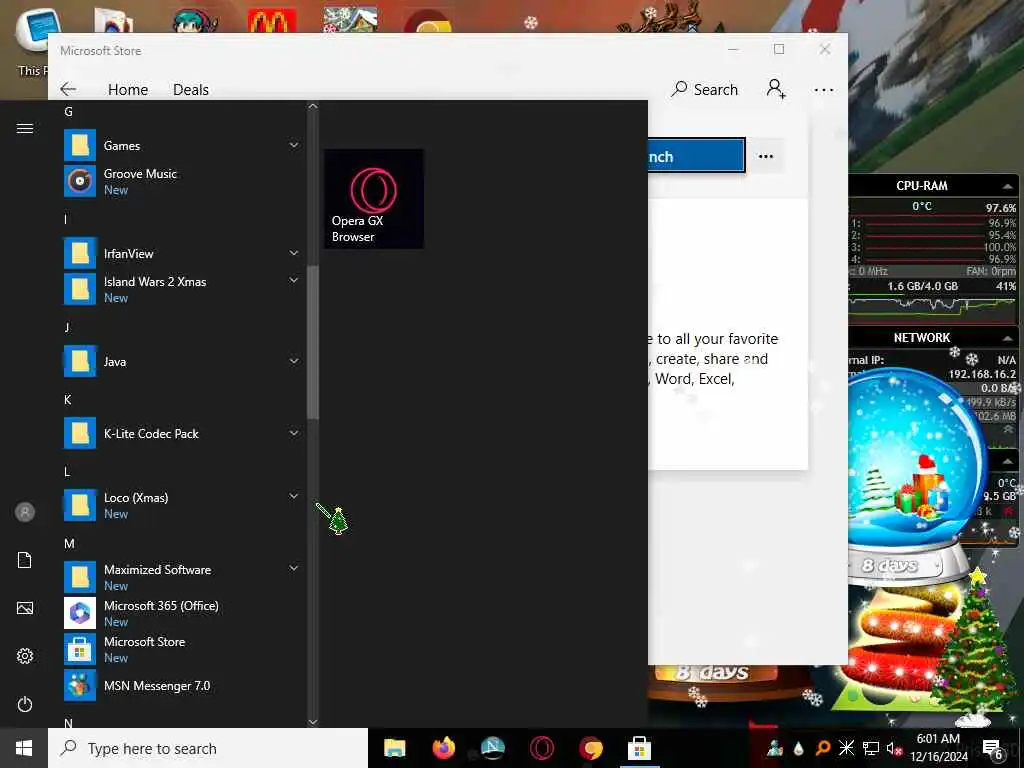The width and height of the screenshot is (1024, 768).
Task: Launch Groove Music from the app list
Action: pyautogui.click(x=182, y=181)
